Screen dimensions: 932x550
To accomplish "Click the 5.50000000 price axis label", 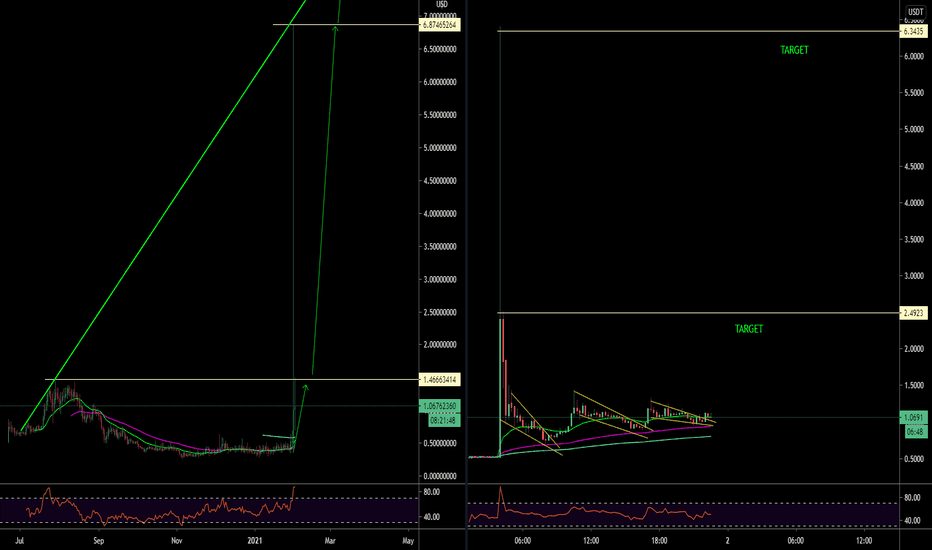I will pos(440,115).
